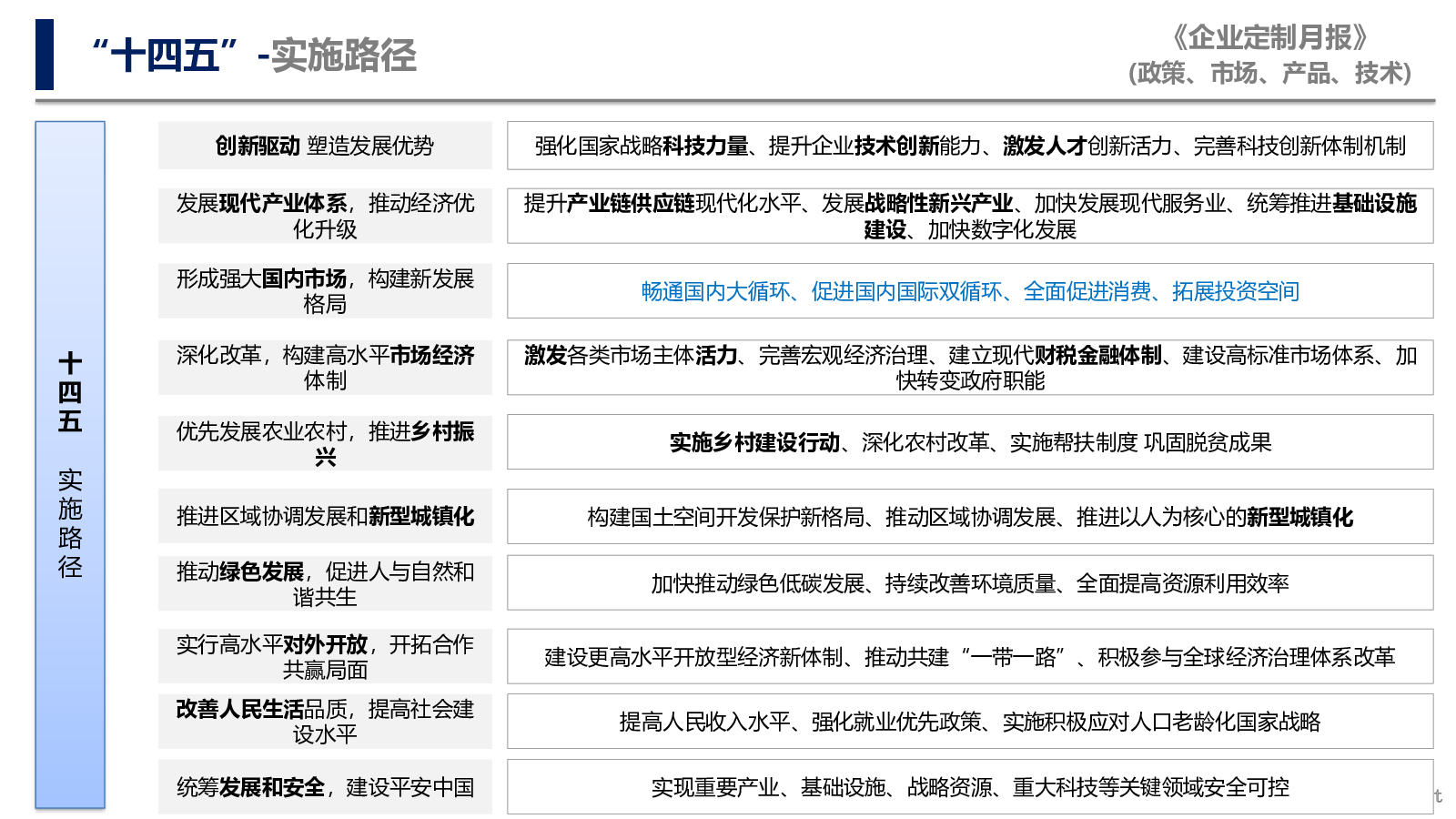Viewport: 1456px width, 819px height.
Task: Click the 强化国家战略科技力量 detail box
Action: coord(970,146)
